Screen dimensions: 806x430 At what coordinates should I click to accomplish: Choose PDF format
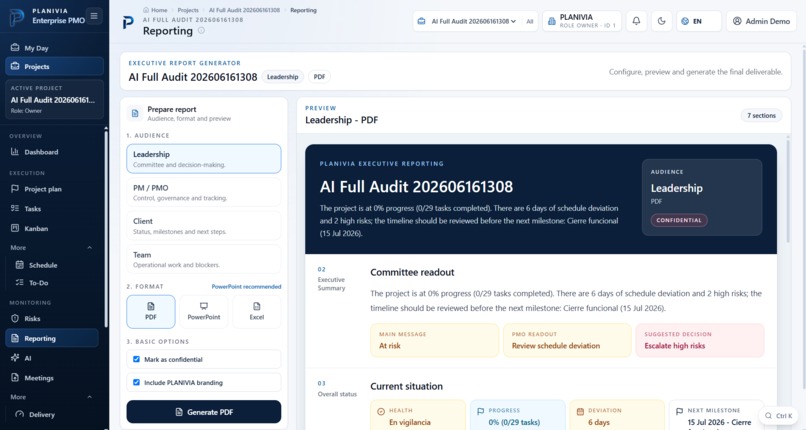(x=151, y=311)
